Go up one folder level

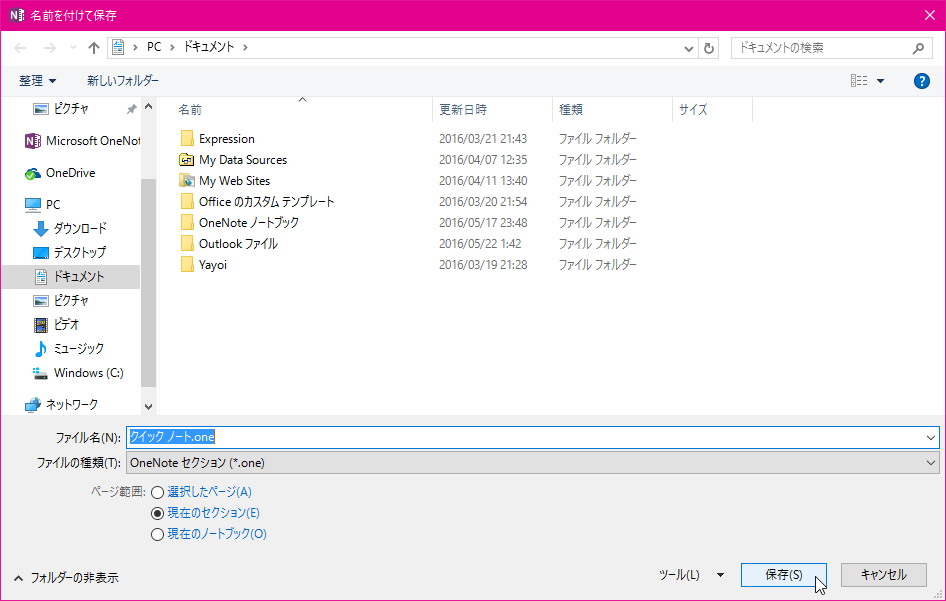pos(94,48)
